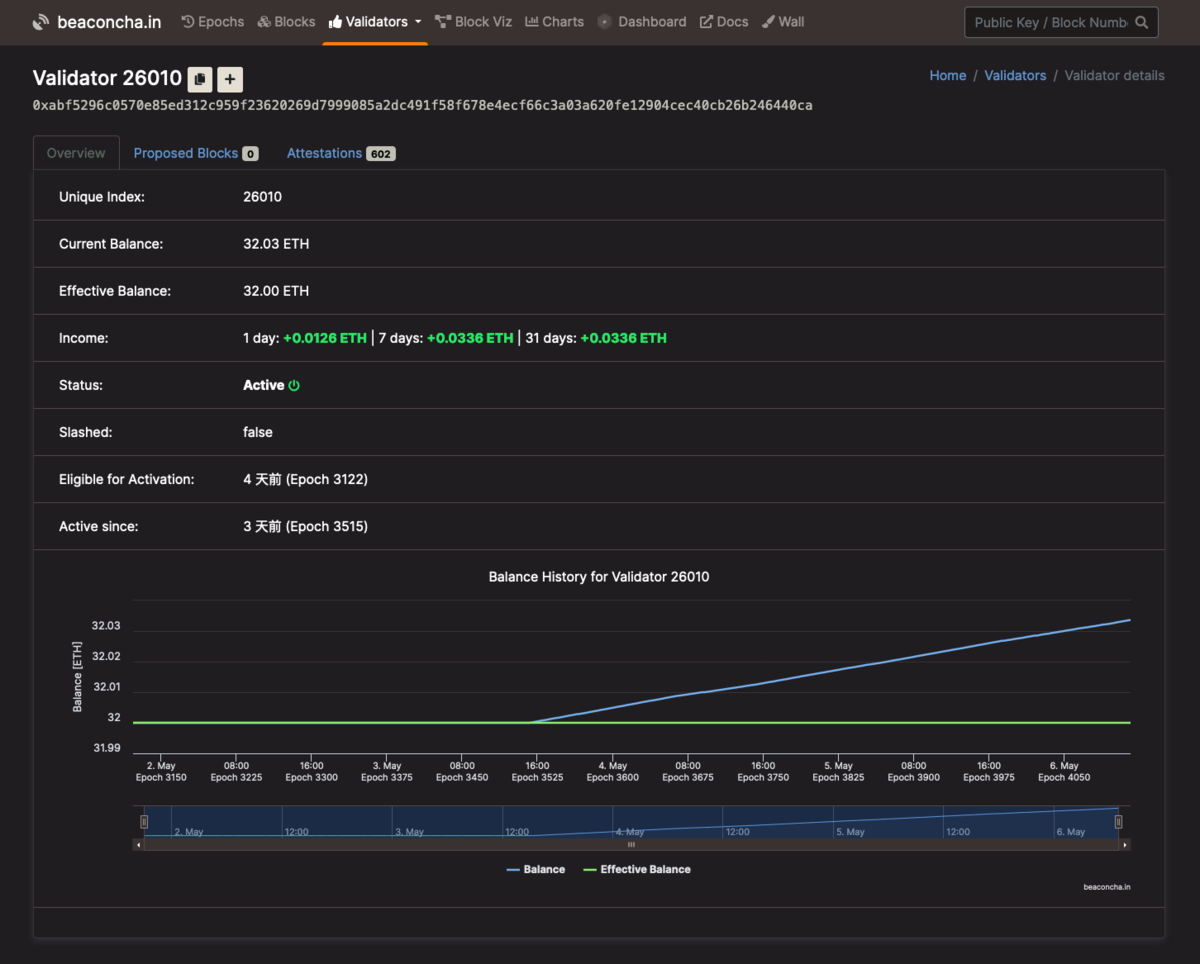Click the beaconcha.in logo icon

(x=41, y=21)
